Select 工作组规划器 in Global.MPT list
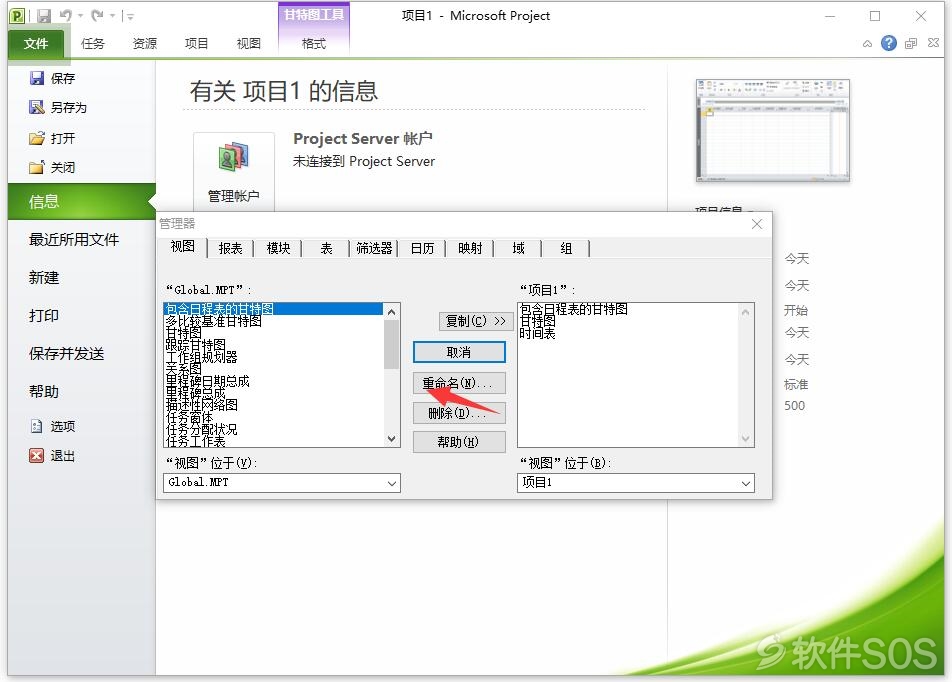 (202, 357)
